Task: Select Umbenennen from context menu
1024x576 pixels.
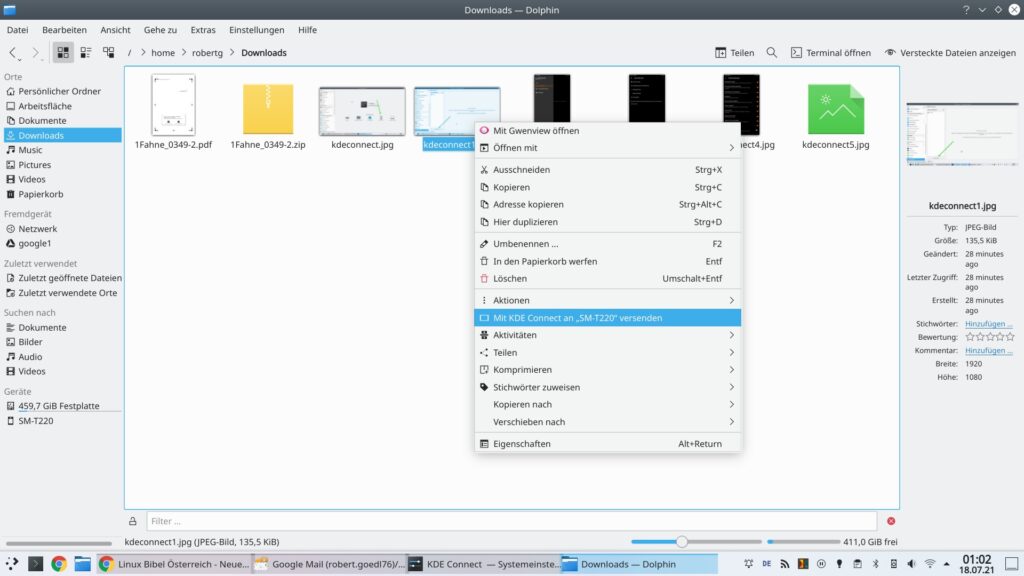Action: [607, 244]
